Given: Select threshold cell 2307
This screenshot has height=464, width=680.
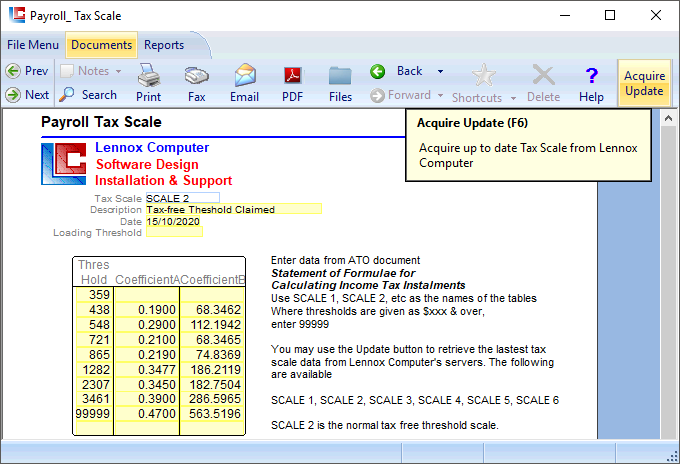Looking at the screenshot, I should point(94,384).
